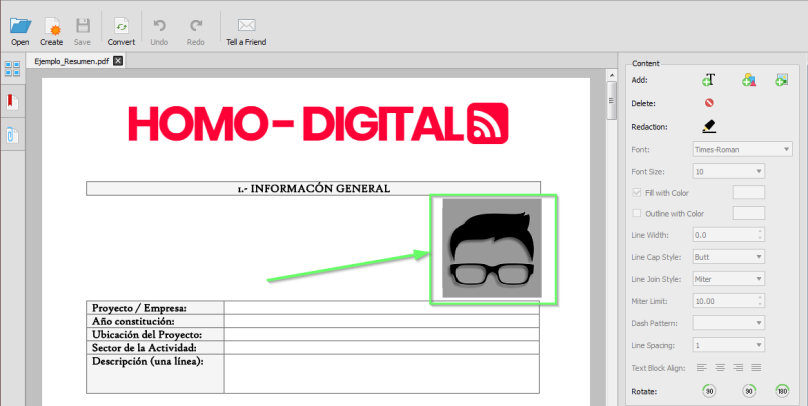Launch the Convert tool
Viewport: 808px width, 406px height.
pos(121,32)
